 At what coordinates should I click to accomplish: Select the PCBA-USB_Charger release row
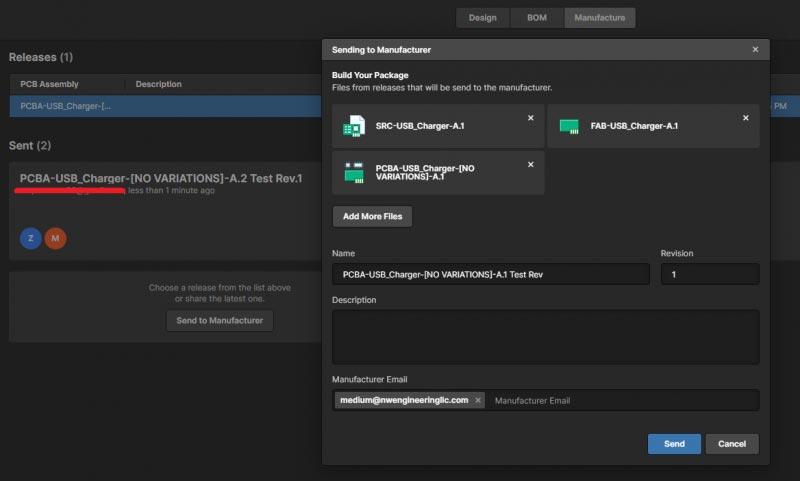165,106
